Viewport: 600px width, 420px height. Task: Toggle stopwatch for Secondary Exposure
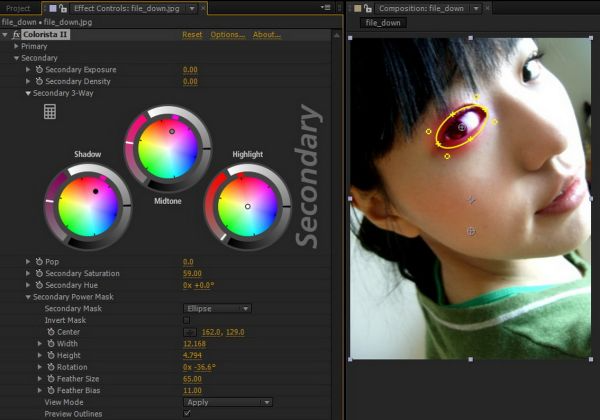(39, 69)
